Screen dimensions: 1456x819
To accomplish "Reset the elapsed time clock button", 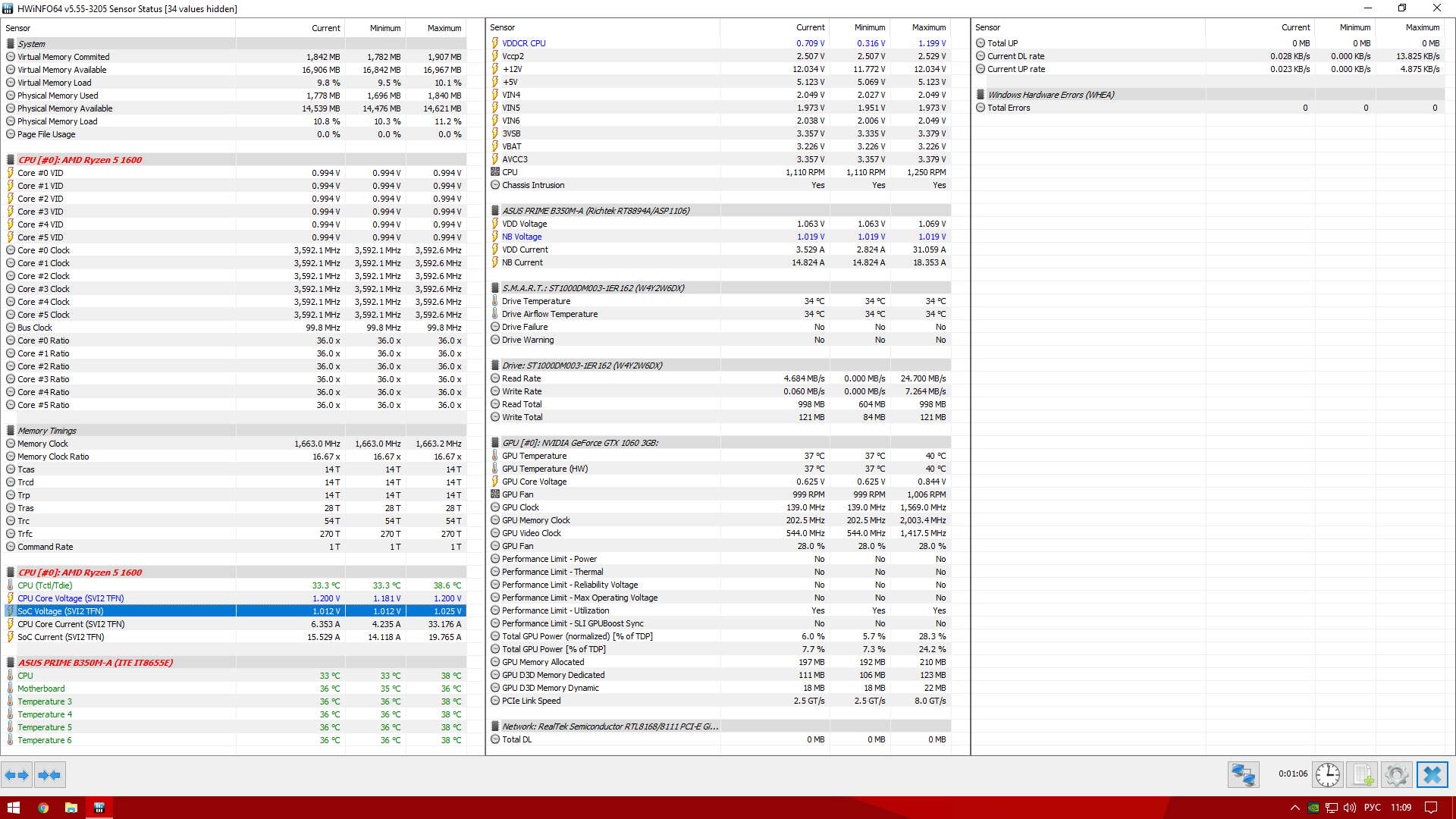I will point(1327,775).
